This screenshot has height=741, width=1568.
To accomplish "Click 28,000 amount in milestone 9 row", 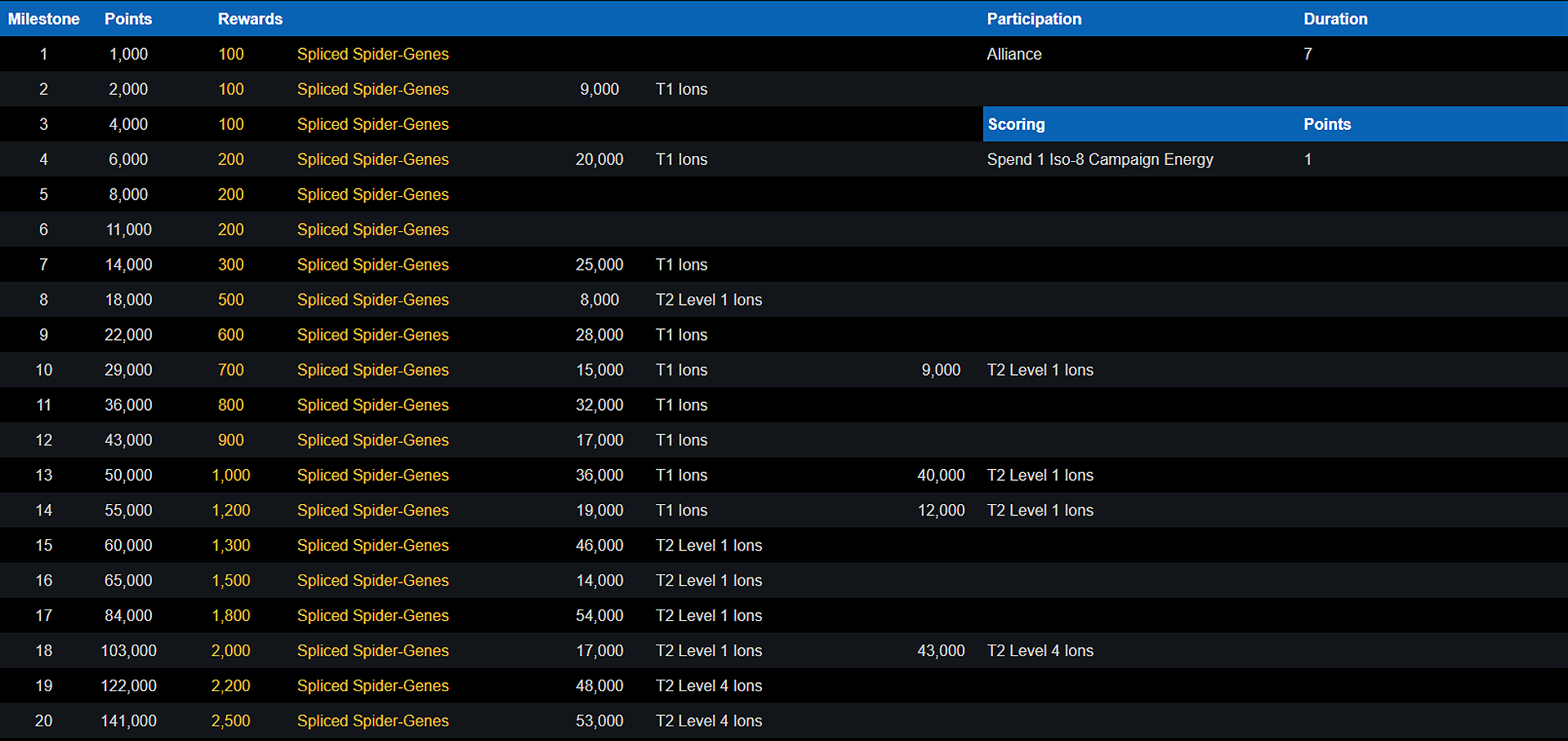I will [599, 335].
